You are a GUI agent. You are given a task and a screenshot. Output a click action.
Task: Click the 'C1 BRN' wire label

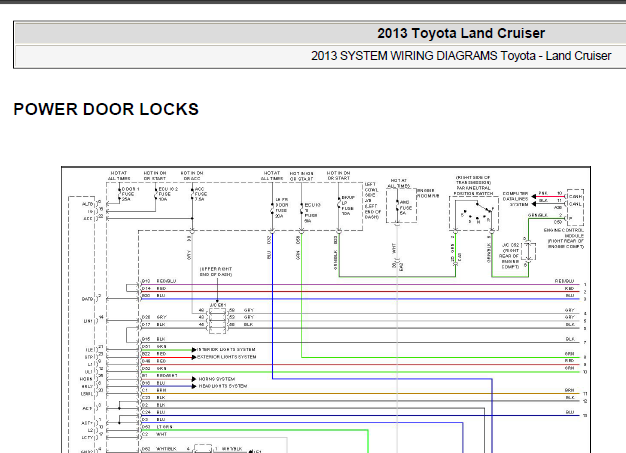153,390
